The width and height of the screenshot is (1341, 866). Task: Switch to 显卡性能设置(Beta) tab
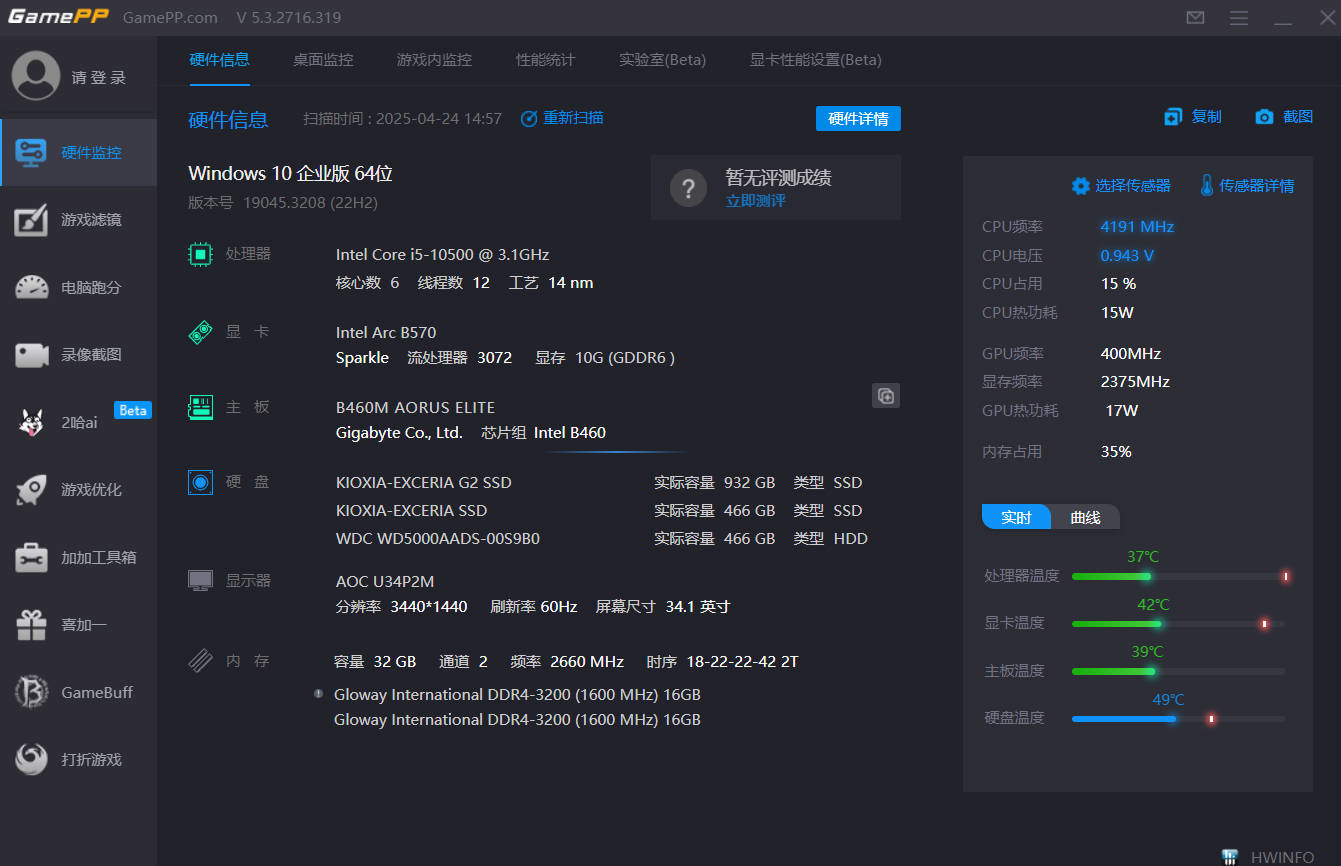tap(815, 59)
